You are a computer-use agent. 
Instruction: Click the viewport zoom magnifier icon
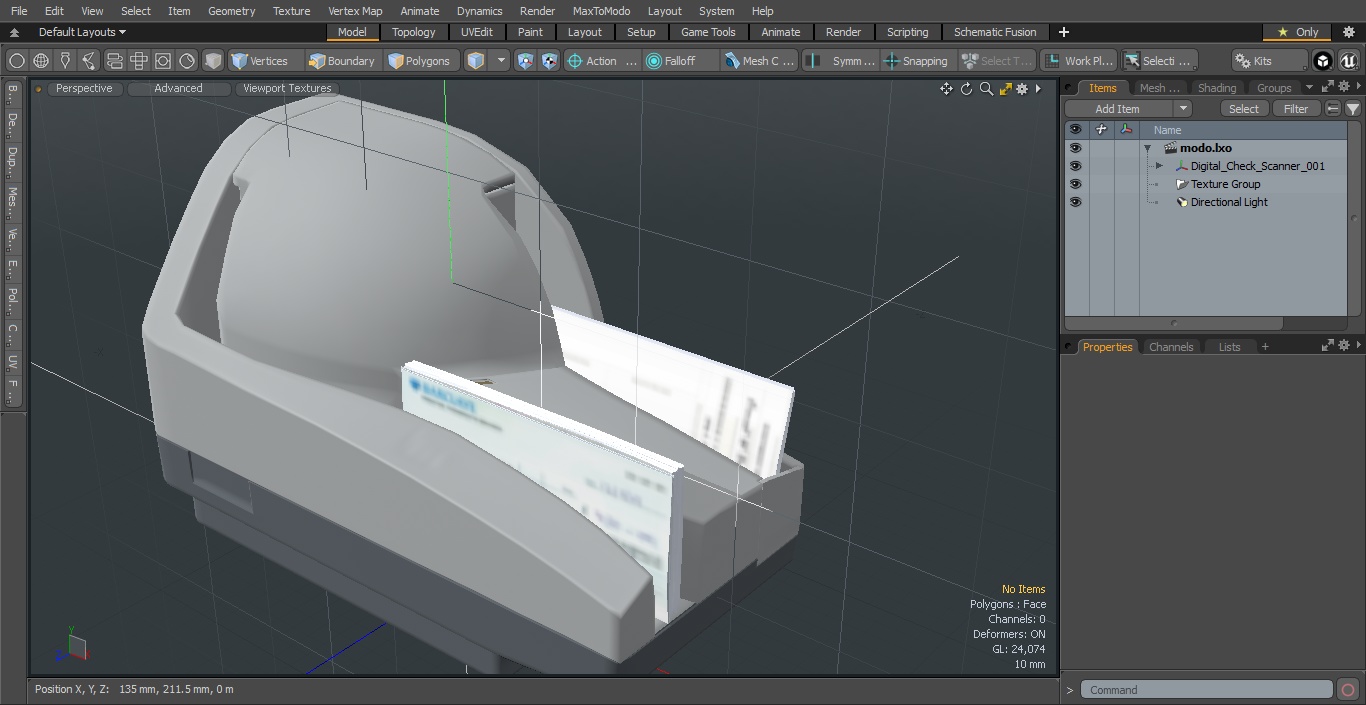[986, 89]
